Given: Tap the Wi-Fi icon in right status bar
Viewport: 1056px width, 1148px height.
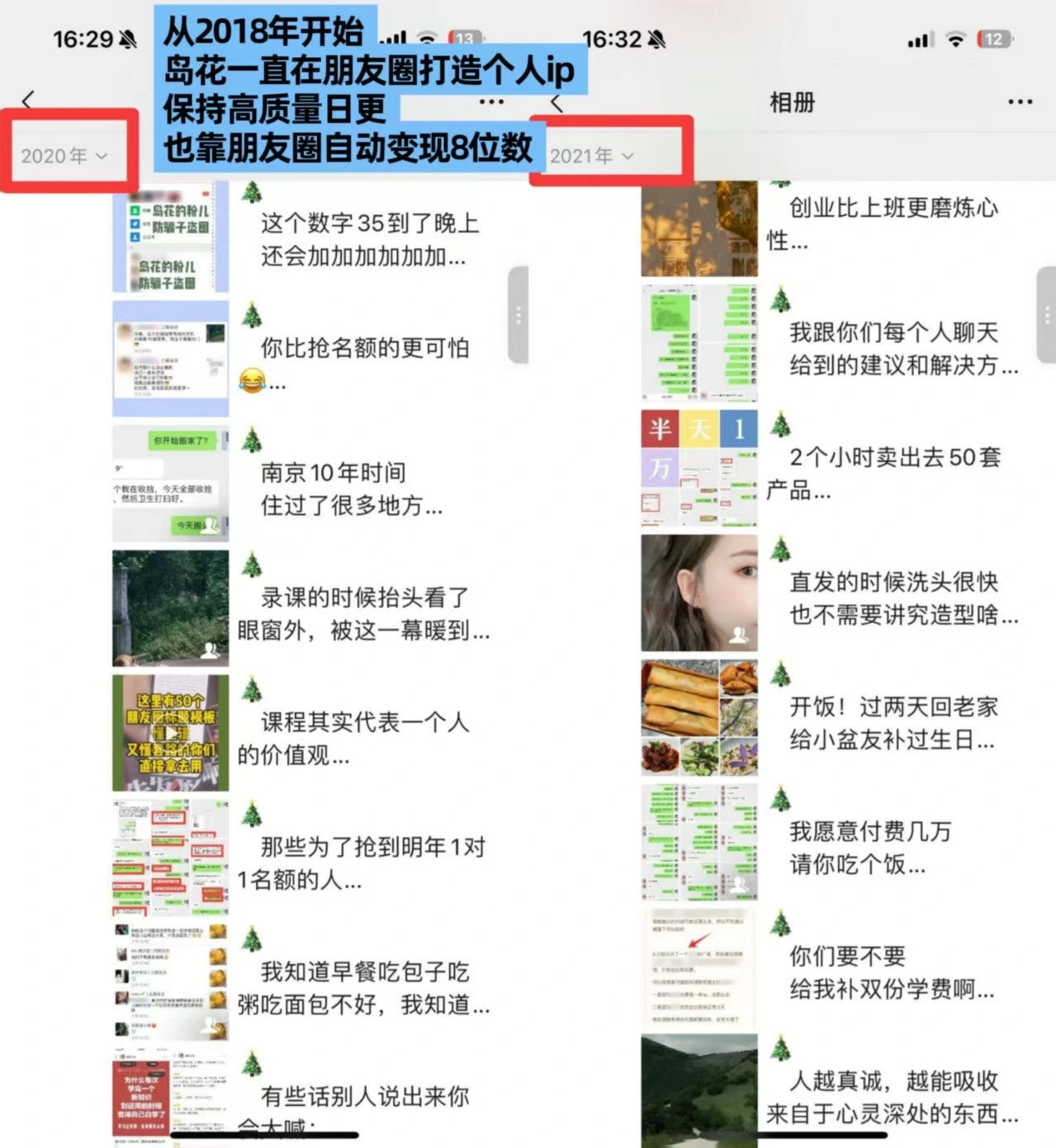Looking at the screenshot, I should [x=955, y=39].
